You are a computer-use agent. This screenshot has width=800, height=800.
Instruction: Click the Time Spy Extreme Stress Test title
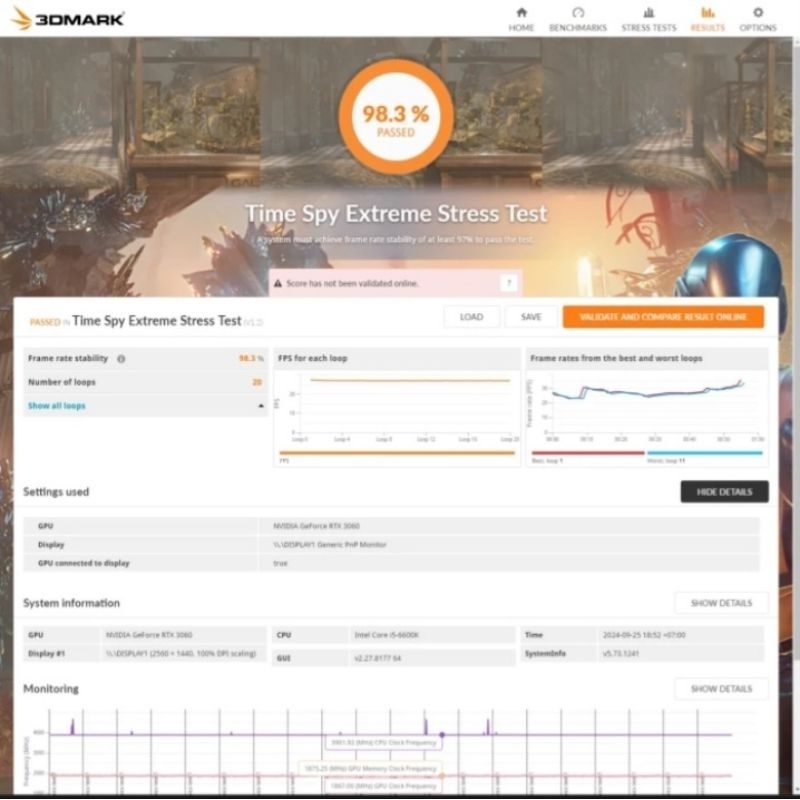click(396, 213)
